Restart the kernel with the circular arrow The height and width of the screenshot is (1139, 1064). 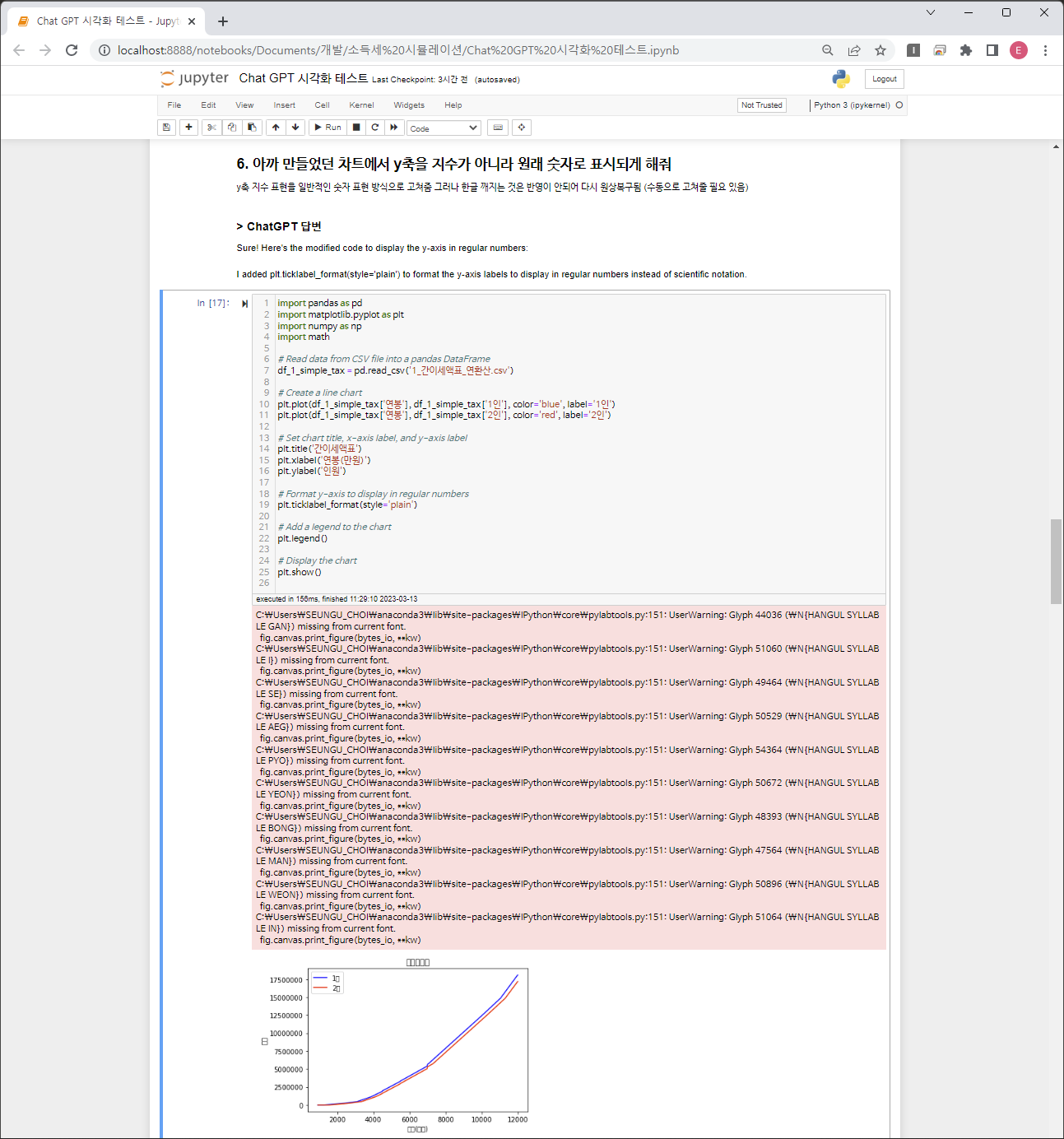(375, 128)
